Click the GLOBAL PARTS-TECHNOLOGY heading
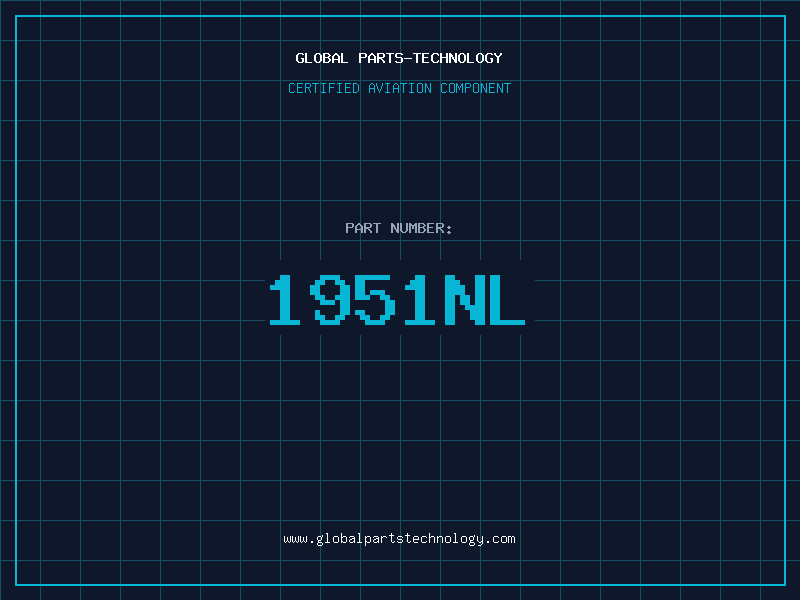This screenshot has width=800, height=600. click(x=399, y=58)
